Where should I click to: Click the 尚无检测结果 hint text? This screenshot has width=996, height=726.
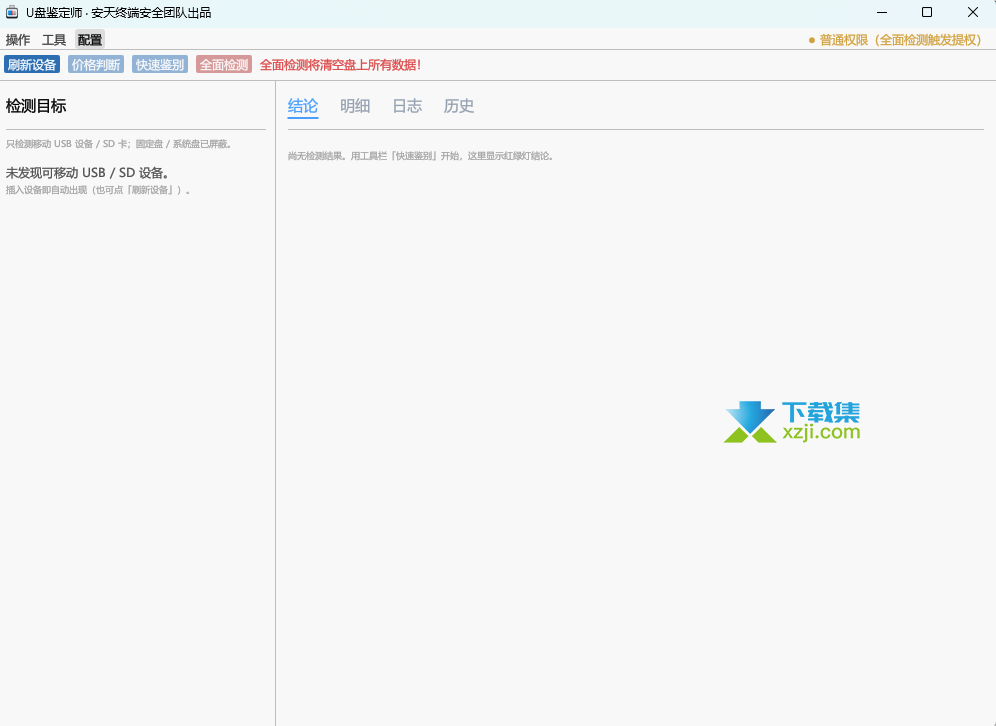pyautogui.click(x=421, y=156)
